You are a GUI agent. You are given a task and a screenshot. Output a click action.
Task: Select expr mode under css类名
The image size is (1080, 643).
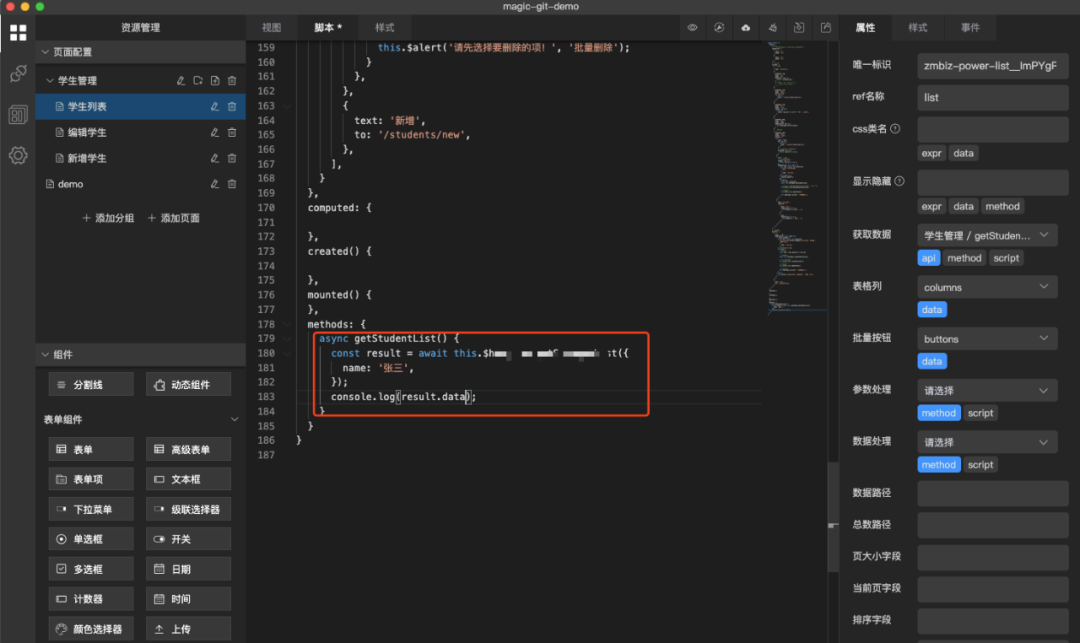point(931,154)
